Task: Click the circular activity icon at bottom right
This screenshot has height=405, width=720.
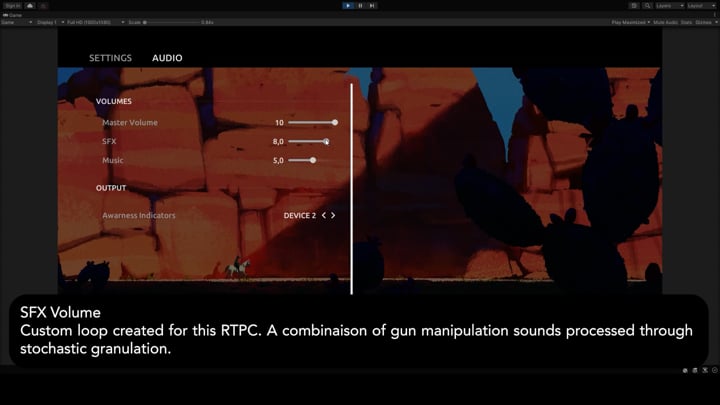Action: coord(714,370)
